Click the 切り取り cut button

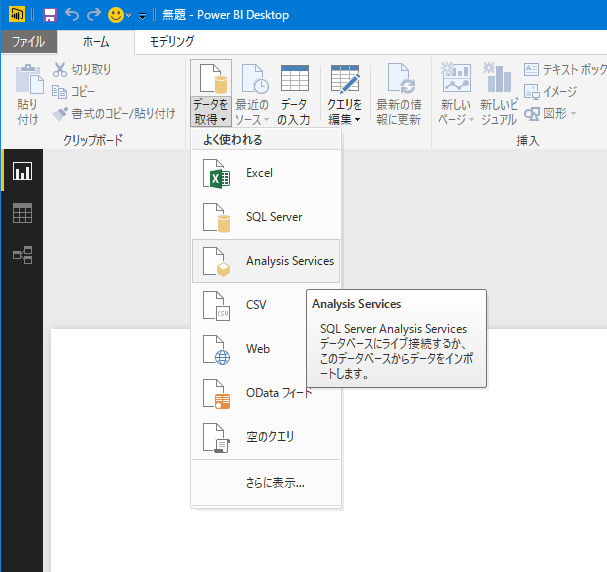tap(81, 69)
